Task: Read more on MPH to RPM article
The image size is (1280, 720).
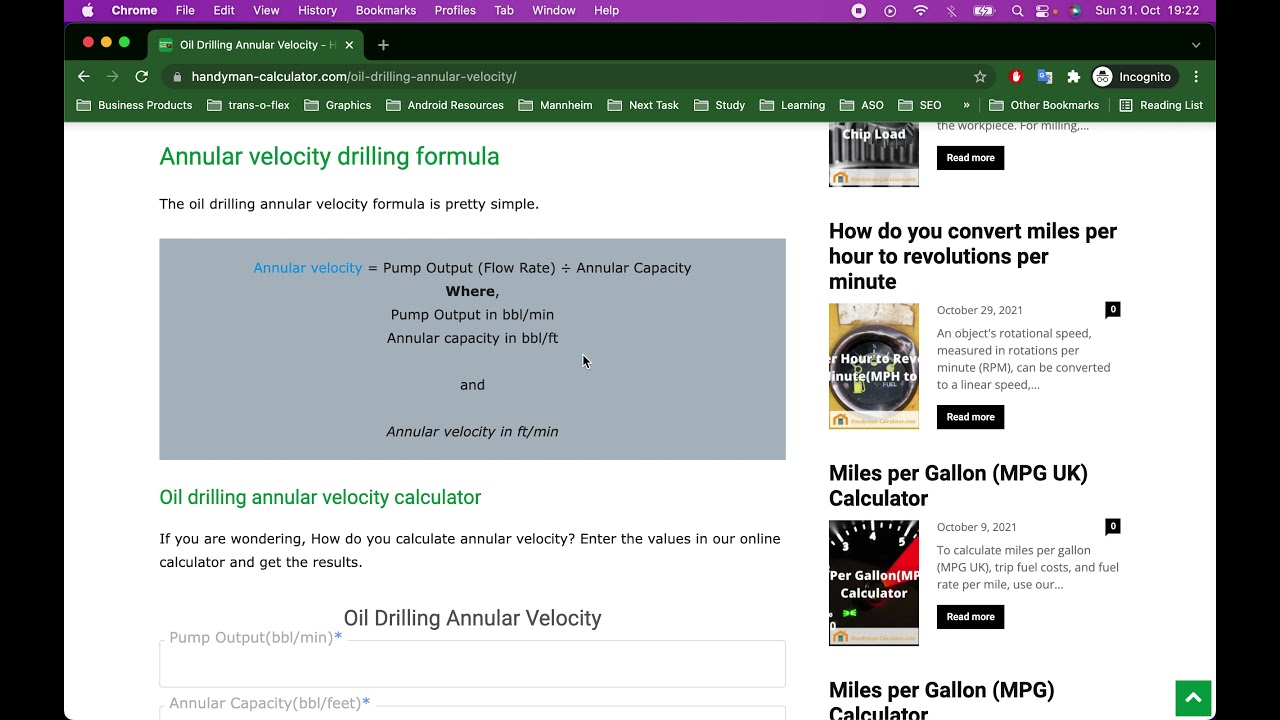Action: pos(970,417)
